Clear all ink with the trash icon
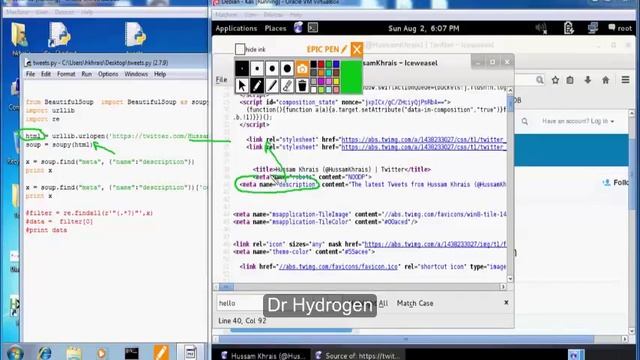Image resolution: width=640 pixels, height=360 pixels. tap(302, 86)
